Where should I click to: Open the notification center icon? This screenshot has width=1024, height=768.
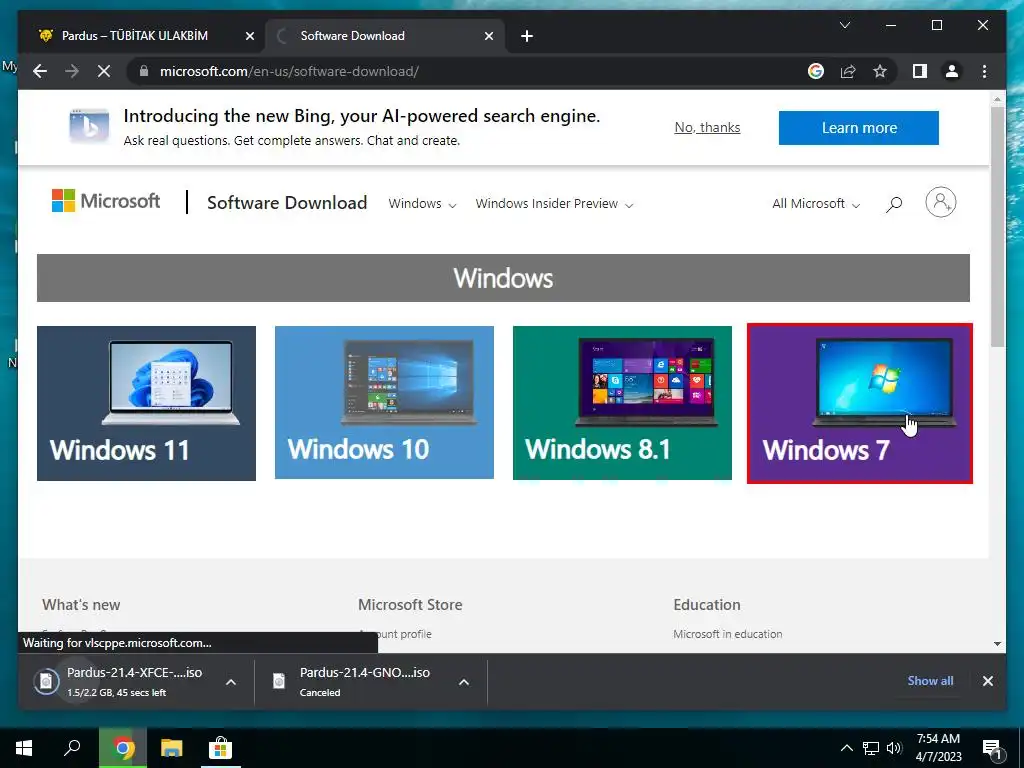pyautogui.click(x=992, y=749)
